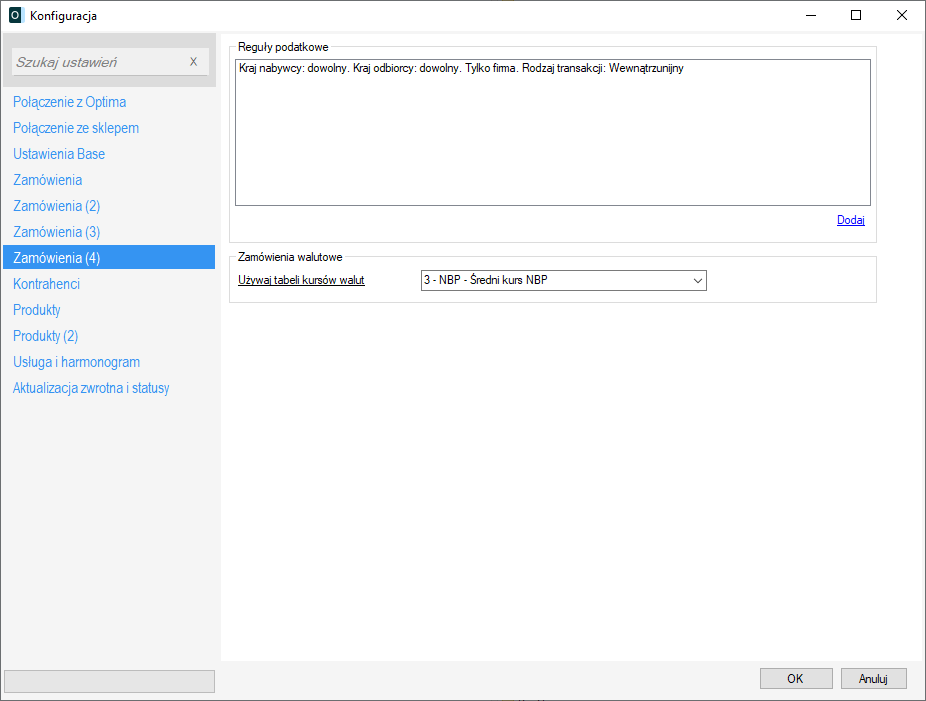
Task: Open Produkty (2) settings page
Action: (x=45, y=336)
